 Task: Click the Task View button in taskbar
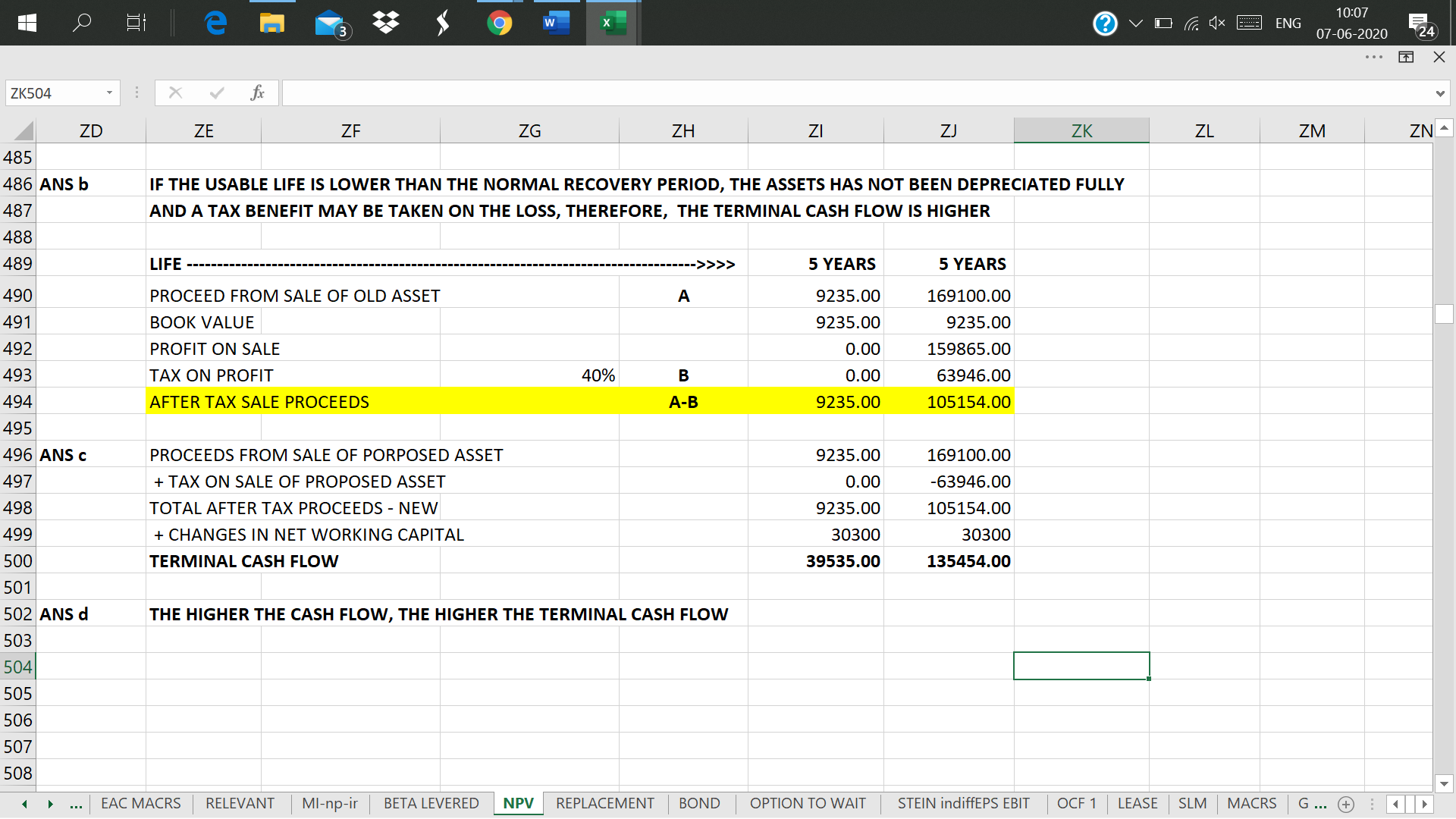pos(135,22)
